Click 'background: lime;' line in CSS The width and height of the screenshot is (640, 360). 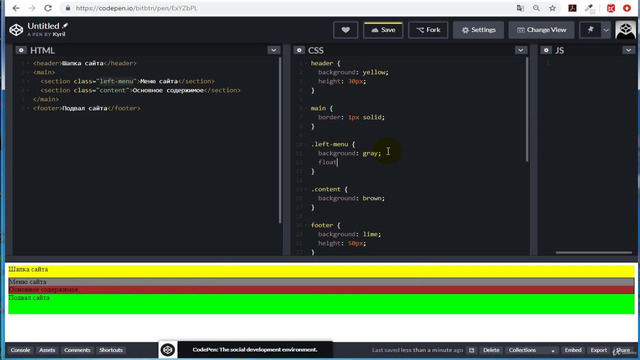click(x=350, y=234)
